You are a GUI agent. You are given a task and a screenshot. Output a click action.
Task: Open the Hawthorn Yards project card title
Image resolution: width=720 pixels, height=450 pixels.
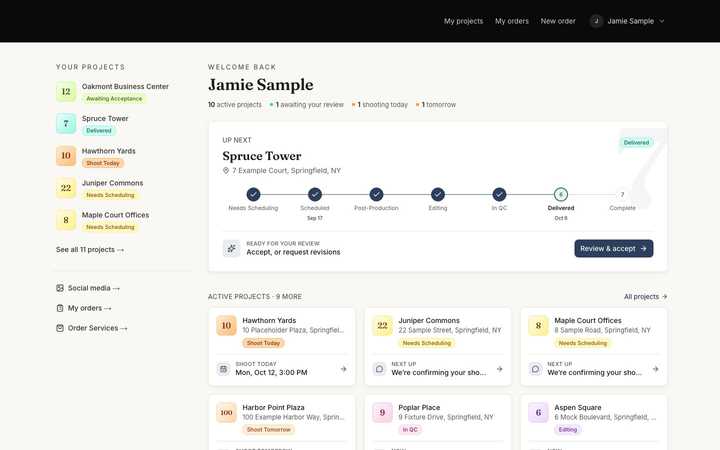point(269,321)
